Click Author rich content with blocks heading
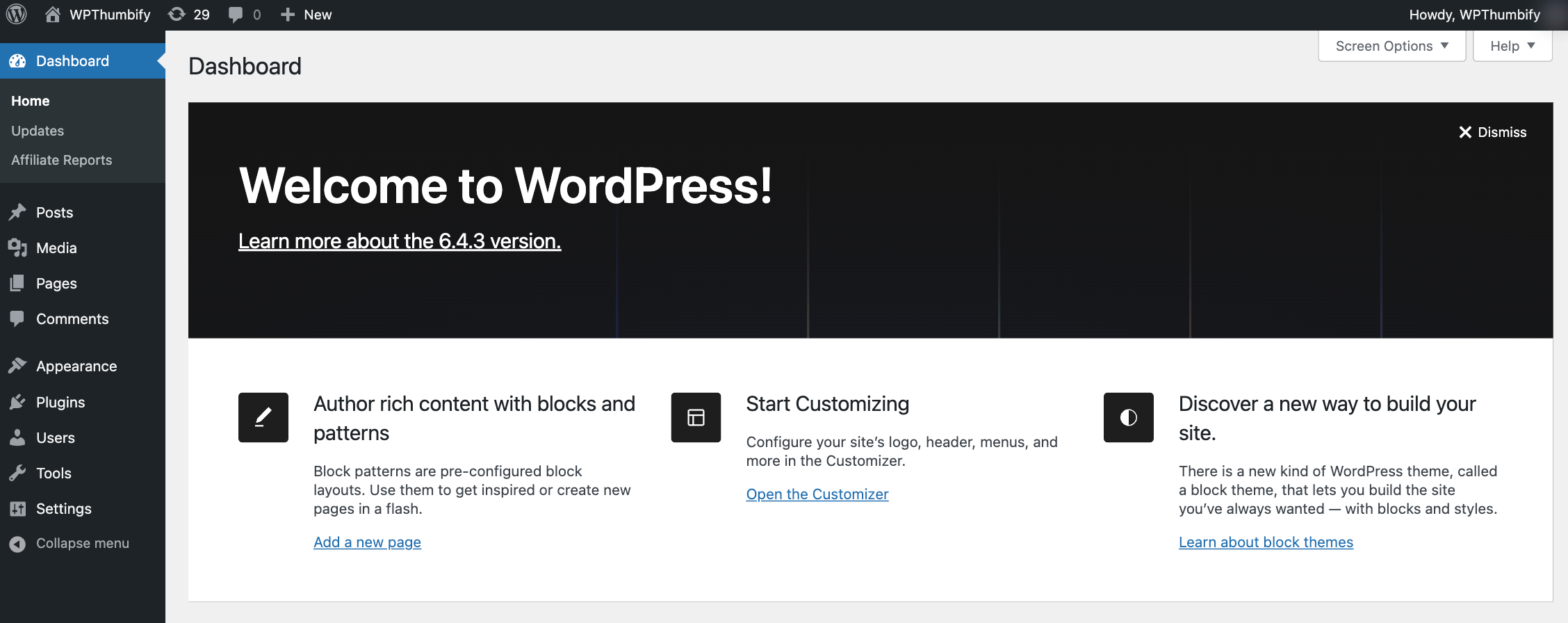The height and width of the screenshot is (623, 1568). 474,418
